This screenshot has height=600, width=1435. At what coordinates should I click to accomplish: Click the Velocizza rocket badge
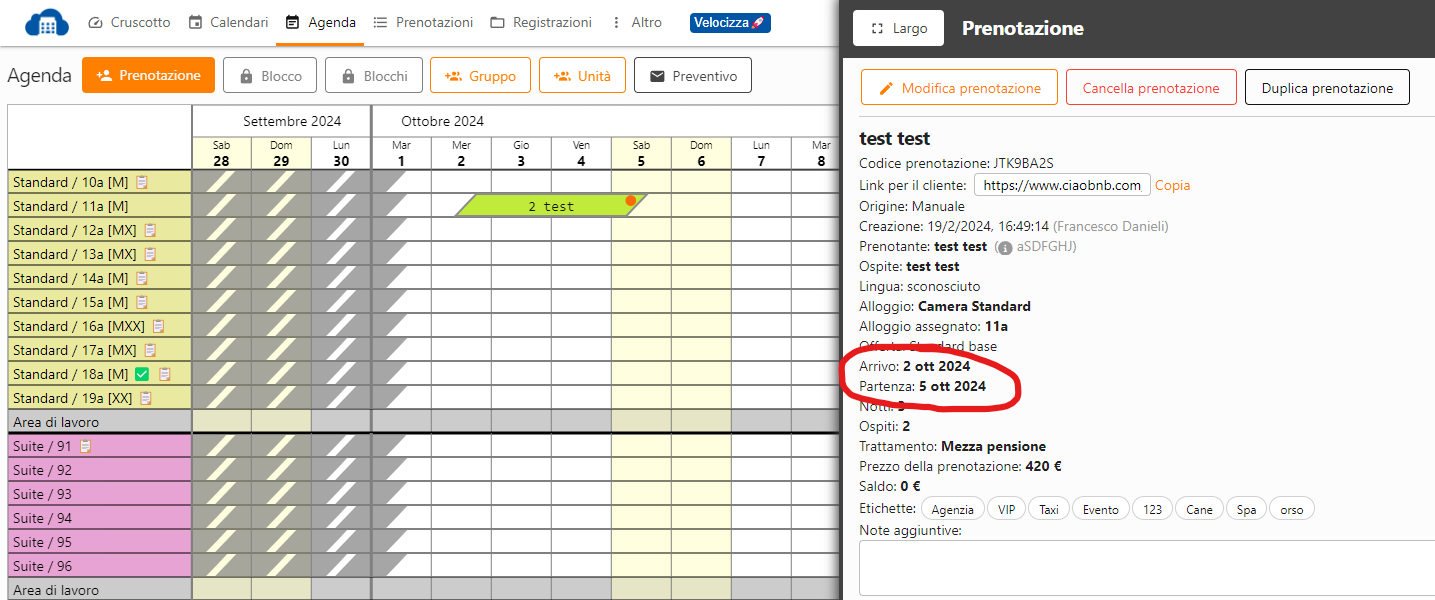pos(729,22)
